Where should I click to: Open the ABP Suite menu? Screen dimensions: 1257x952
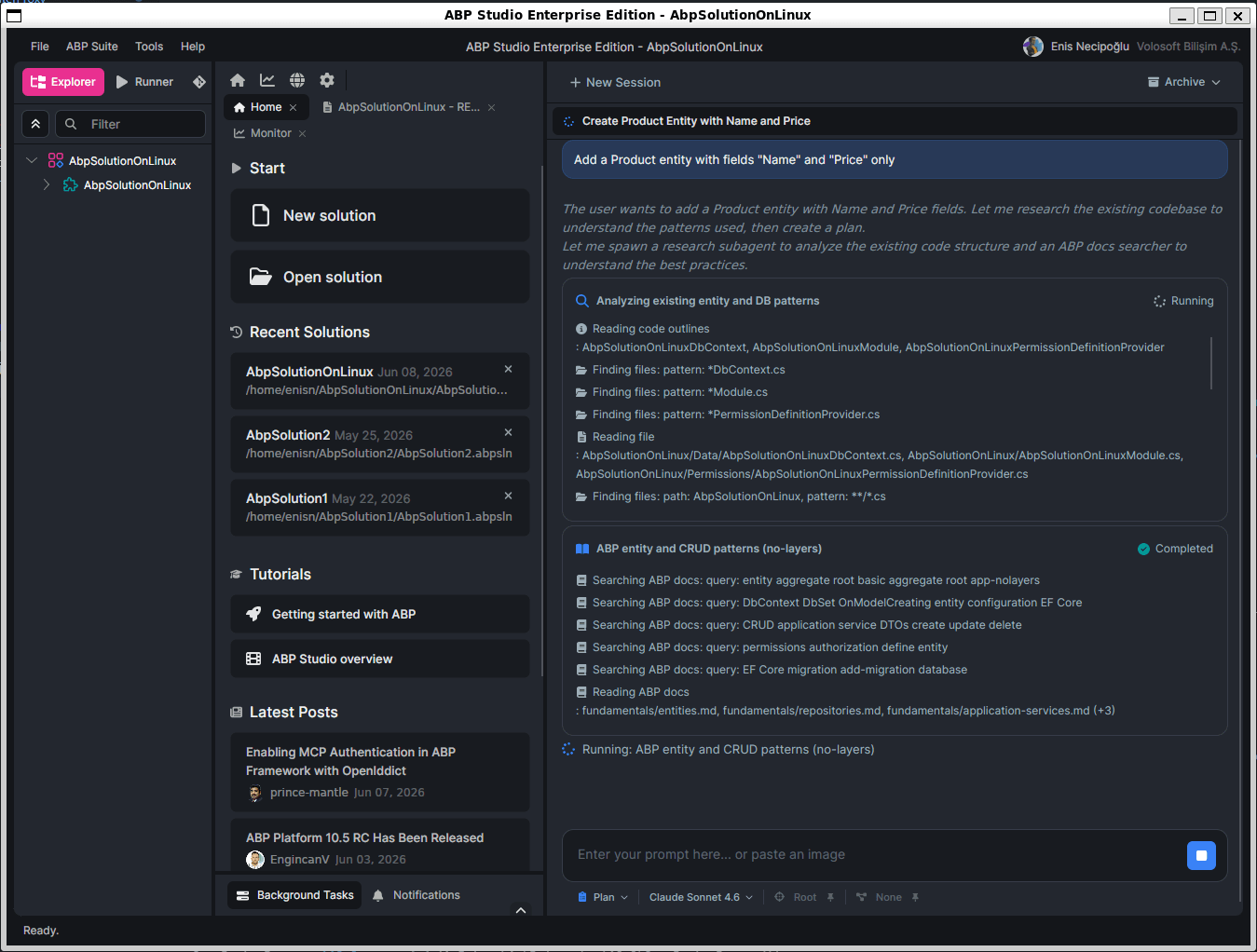[92, 47]
